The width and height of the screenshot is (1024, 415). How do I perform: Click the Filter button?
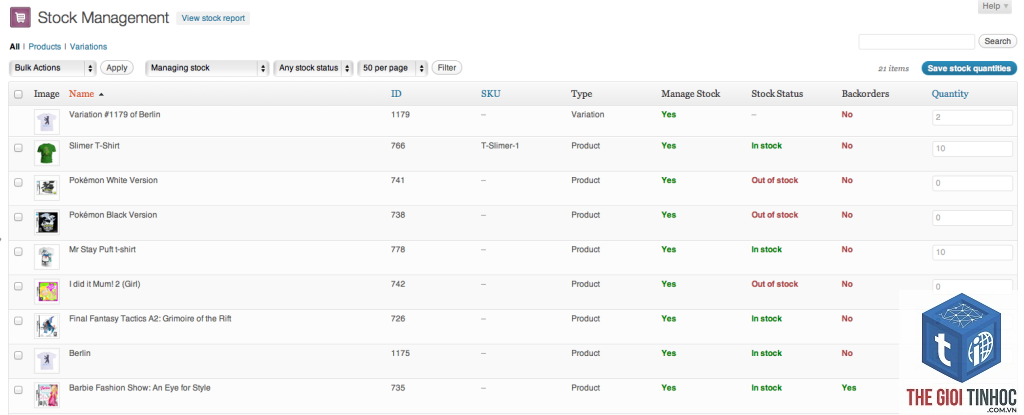[447, 67]
